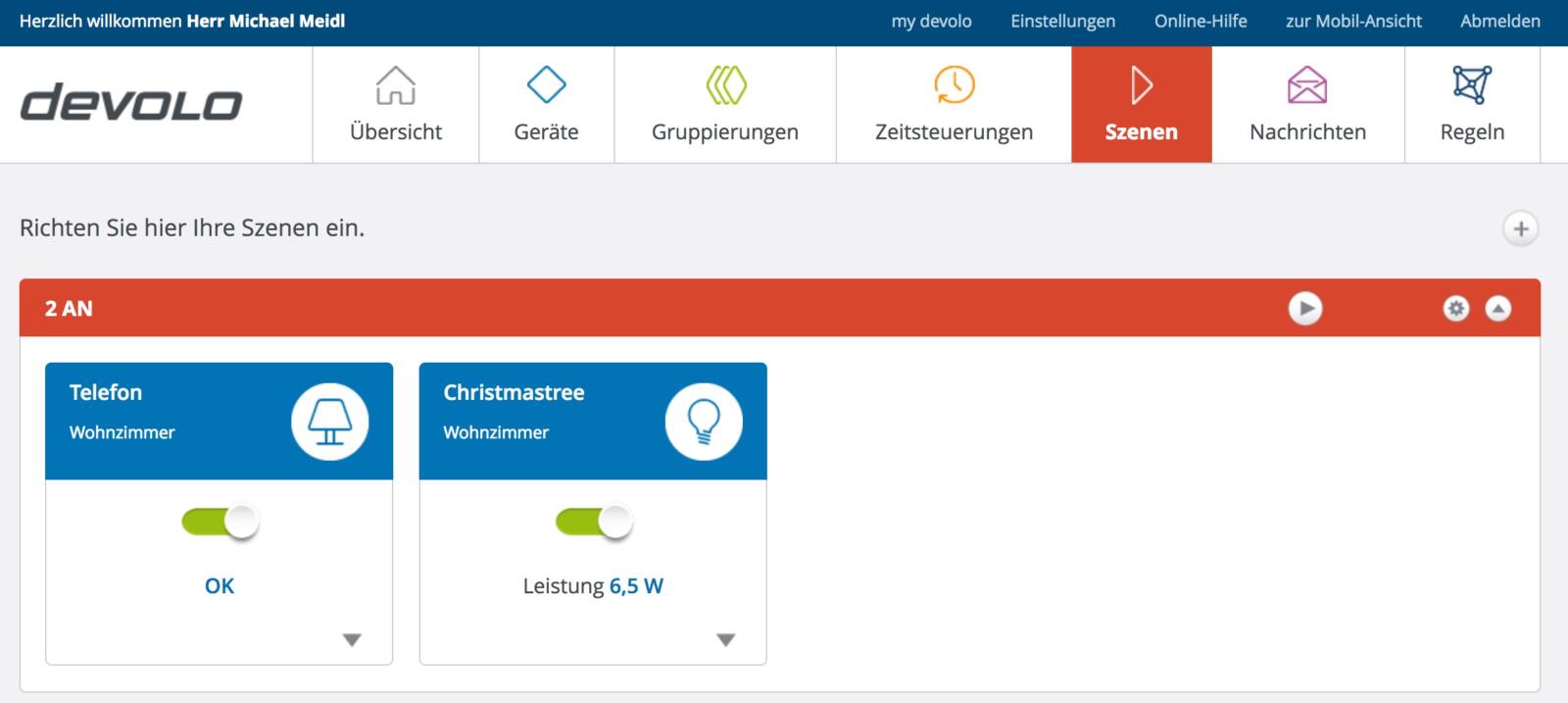This screenshot has height=703, width=1568.
Task: Open Zeitsteuerungen clock icon
Action: [954, 85]
